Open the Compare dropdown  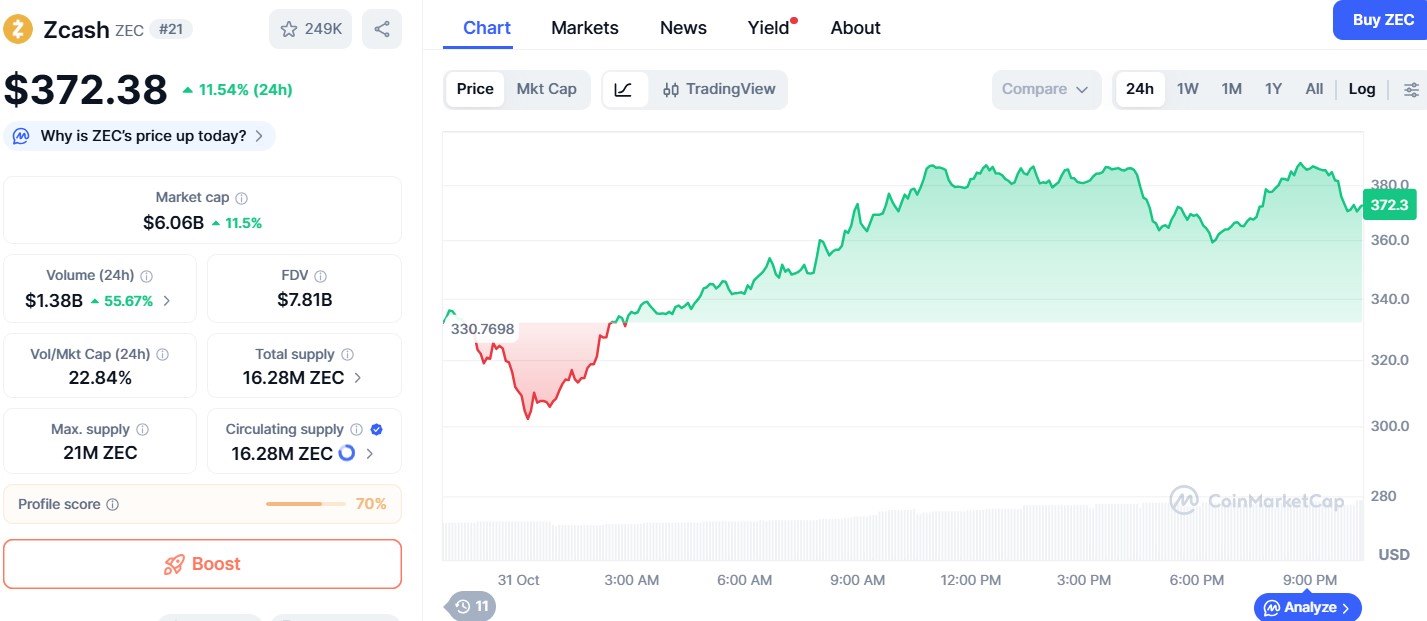pos(1045,89)
